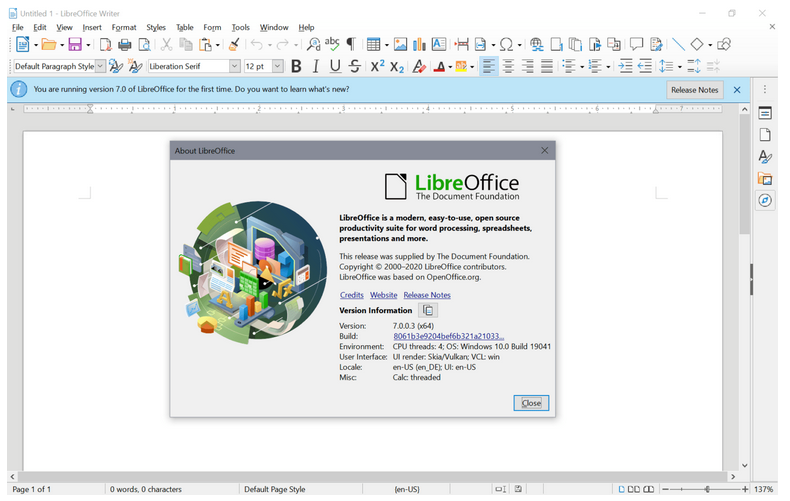Image resolution: width=790 pixels, height=501 pixels.
Task: Insert a page break
Action: coord(462,44)
